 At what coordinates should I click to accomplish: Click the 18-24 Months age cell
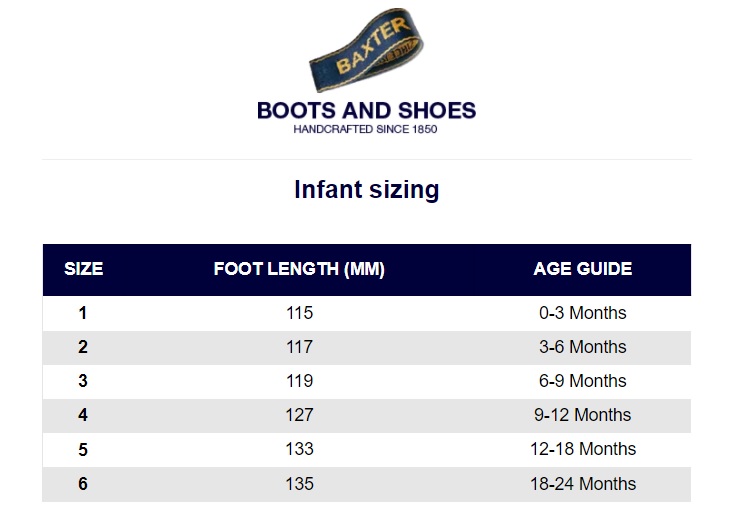tap(583, 484)
